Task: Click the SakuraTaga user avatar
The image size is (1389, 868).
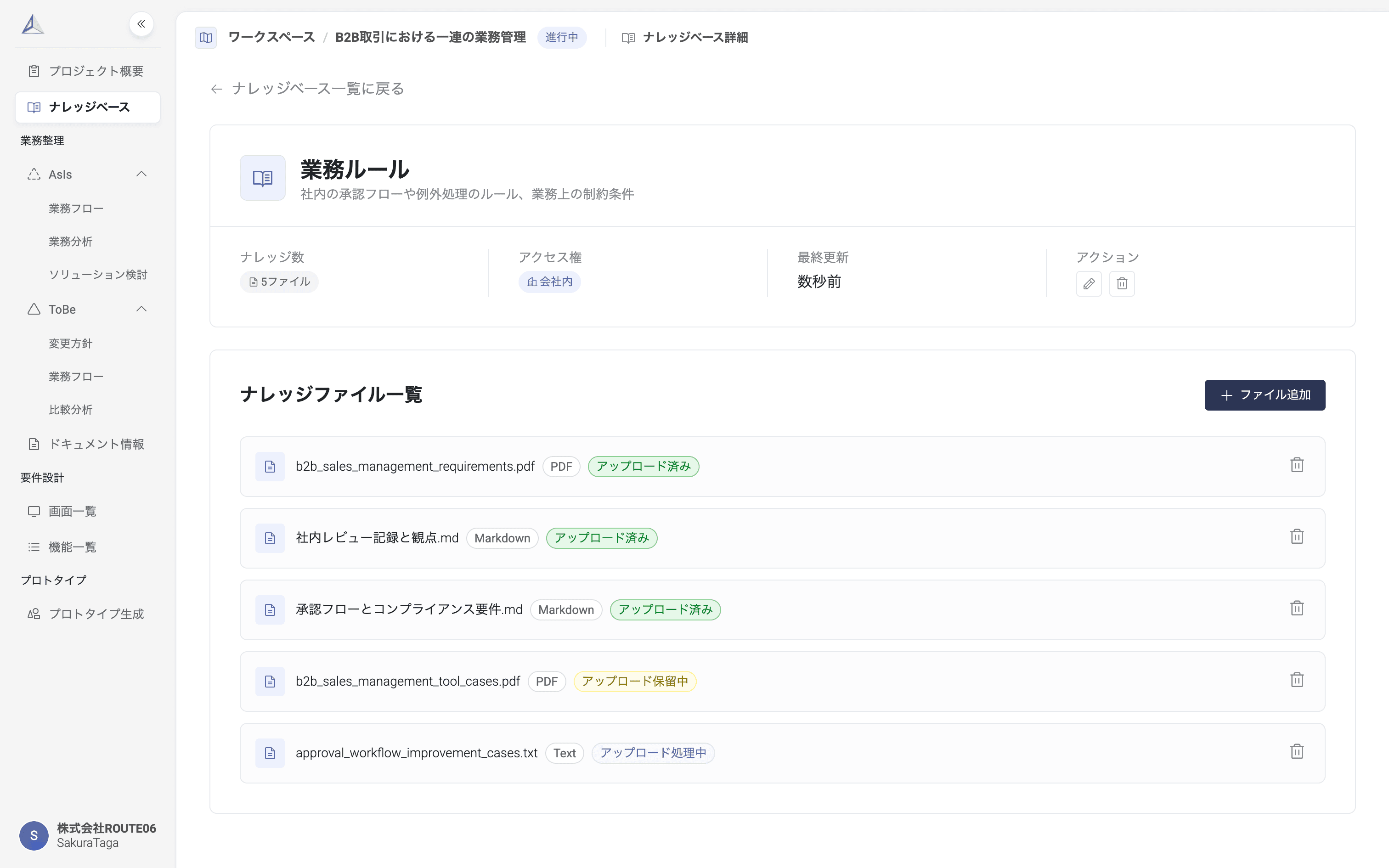Action: tap(33, 835)
